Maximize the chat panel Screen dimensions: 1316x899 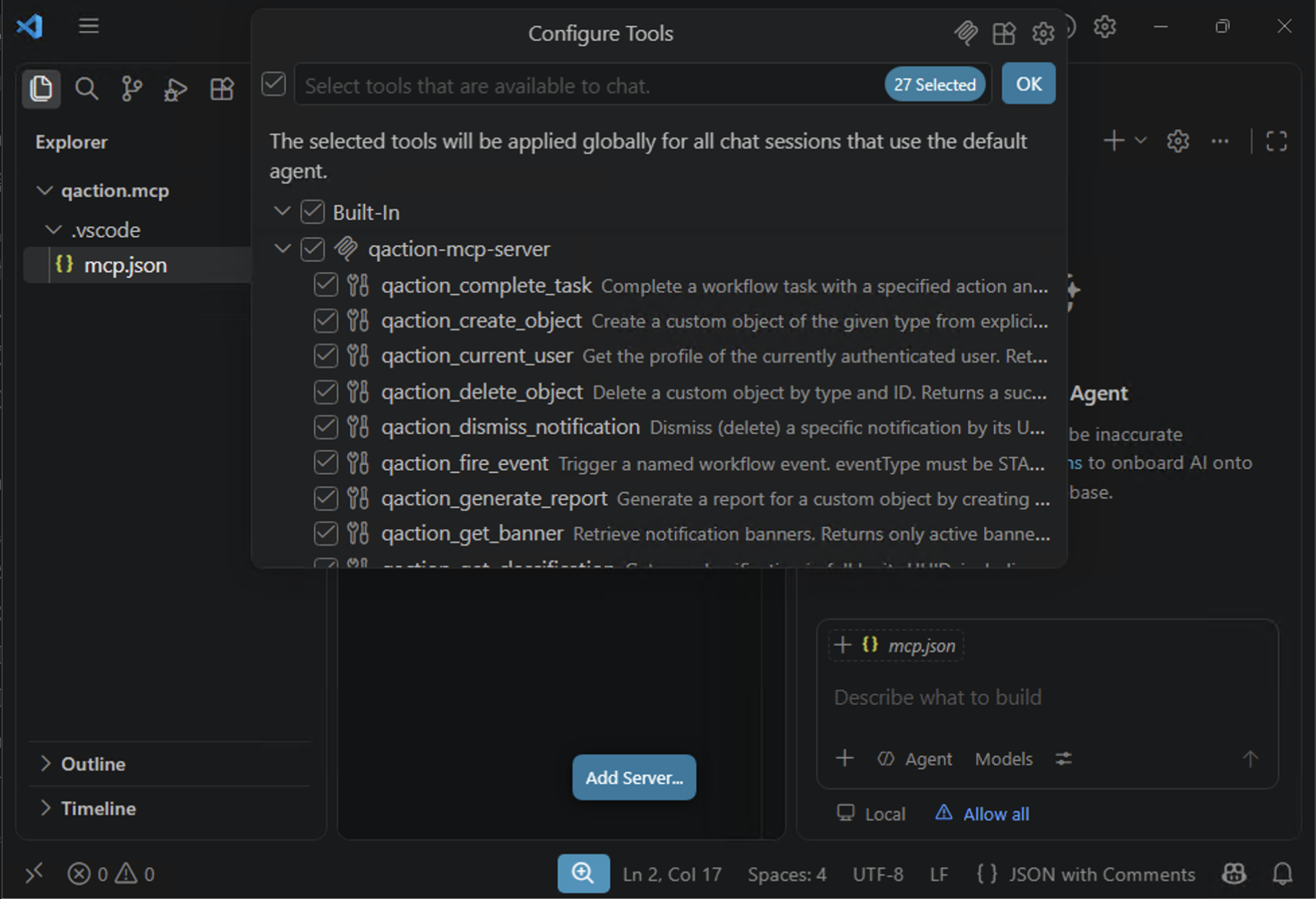click(x=1276, y=141)
